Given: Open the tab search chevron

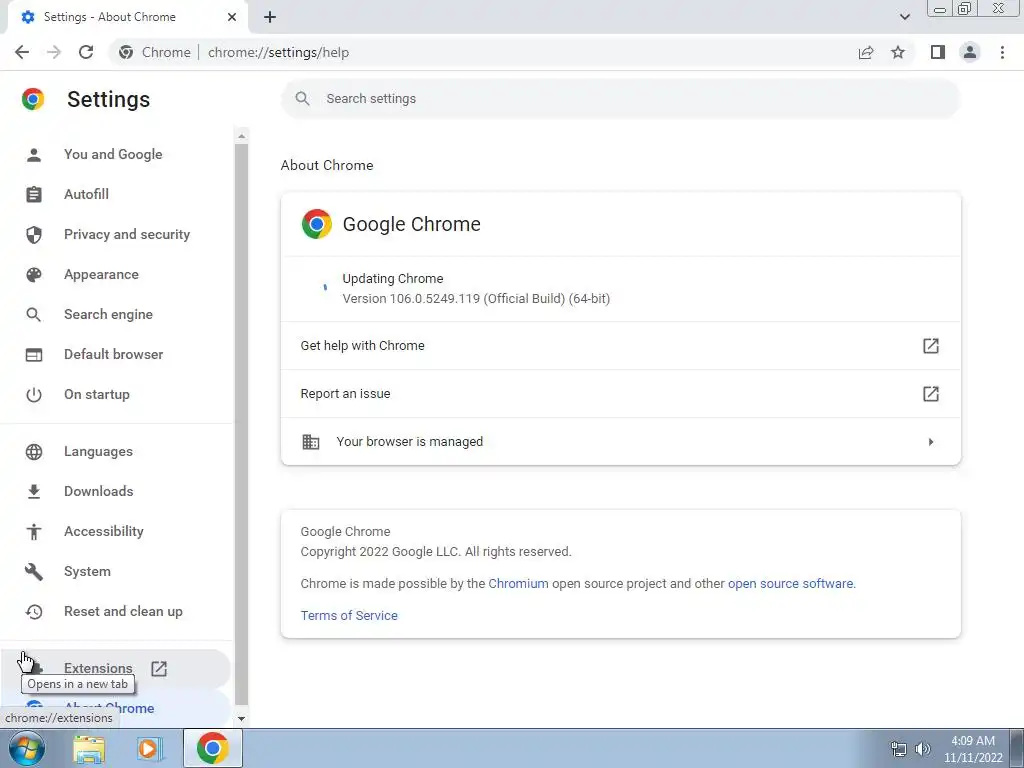Looking at the screenshot, I should 904,17.
